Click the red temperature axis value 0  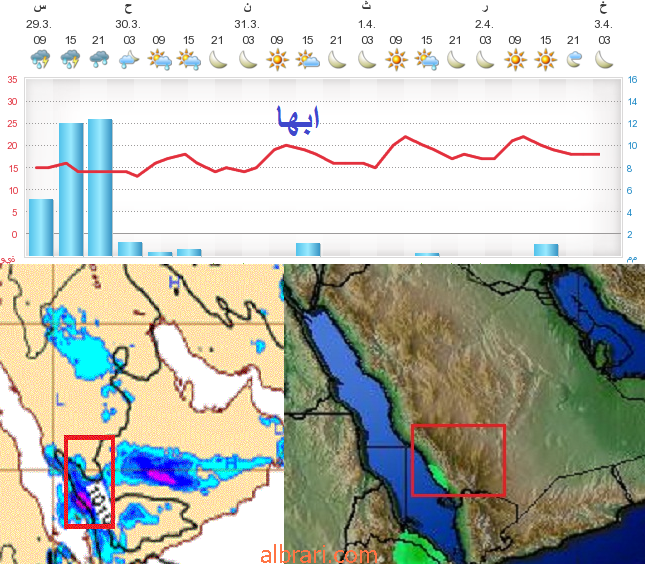point(14,234)
